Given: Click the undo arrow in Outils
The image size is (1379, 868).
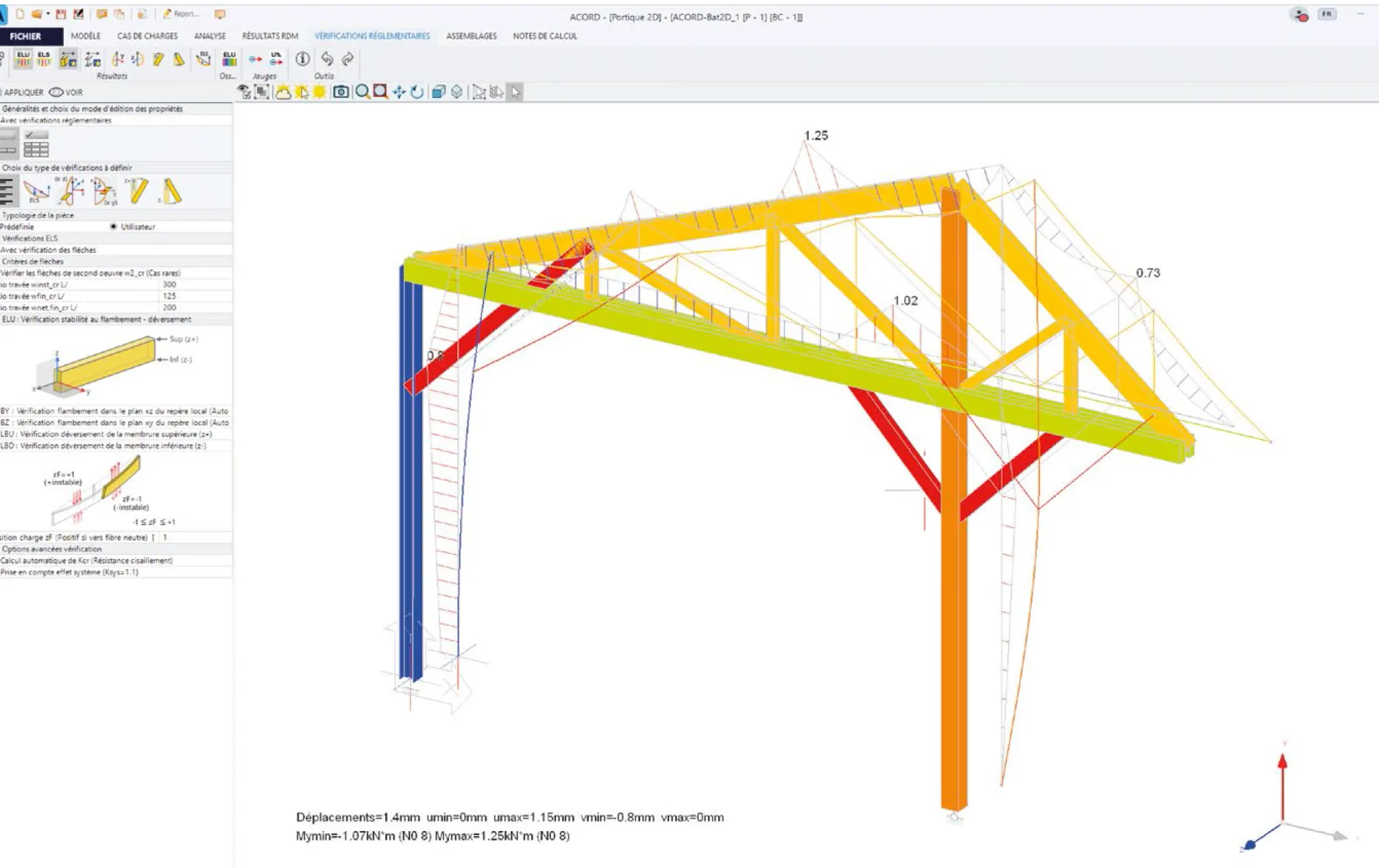Looking at the screenshot, I should point(327,59).
